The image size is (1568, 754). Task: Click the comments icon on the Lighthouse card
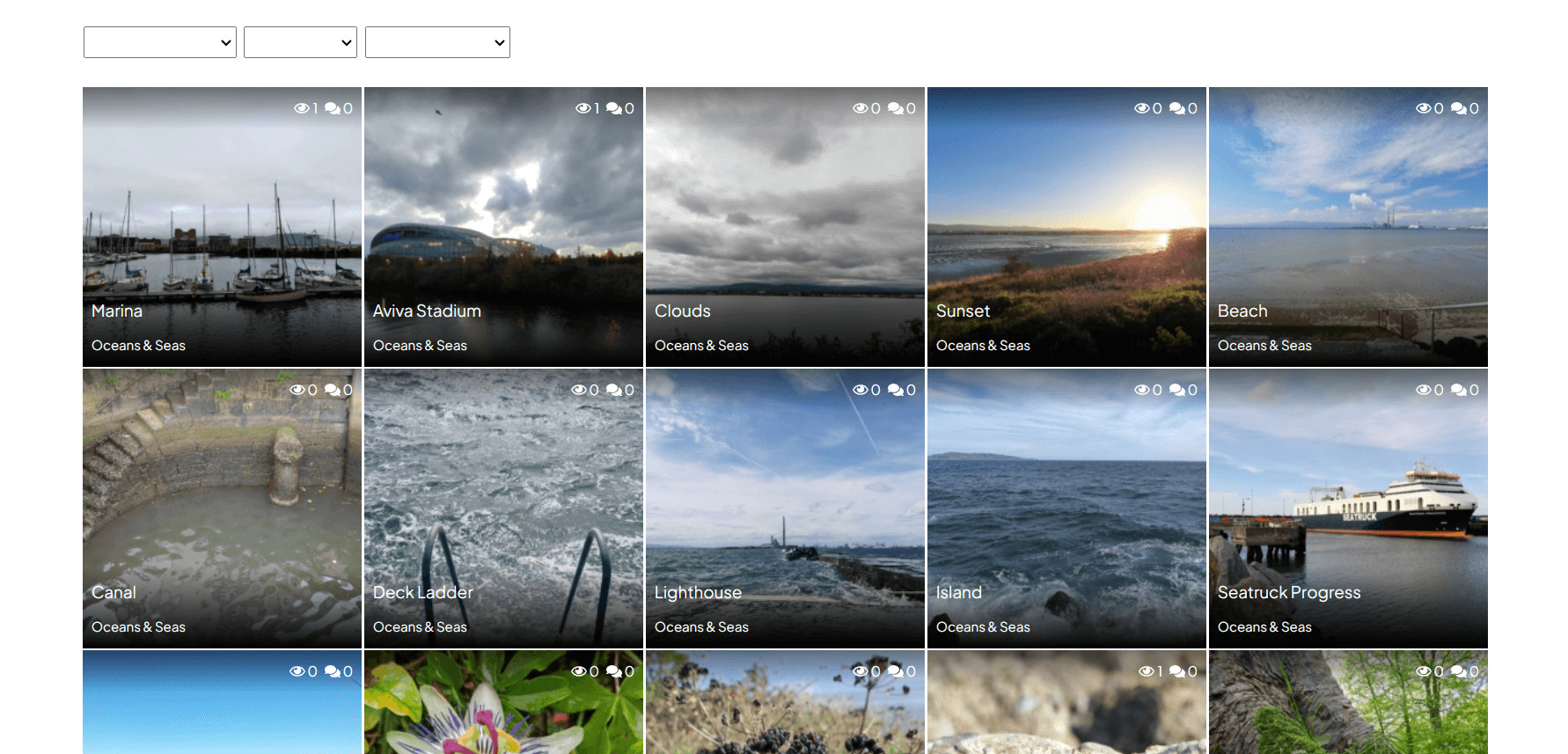(x=896, y=390)
